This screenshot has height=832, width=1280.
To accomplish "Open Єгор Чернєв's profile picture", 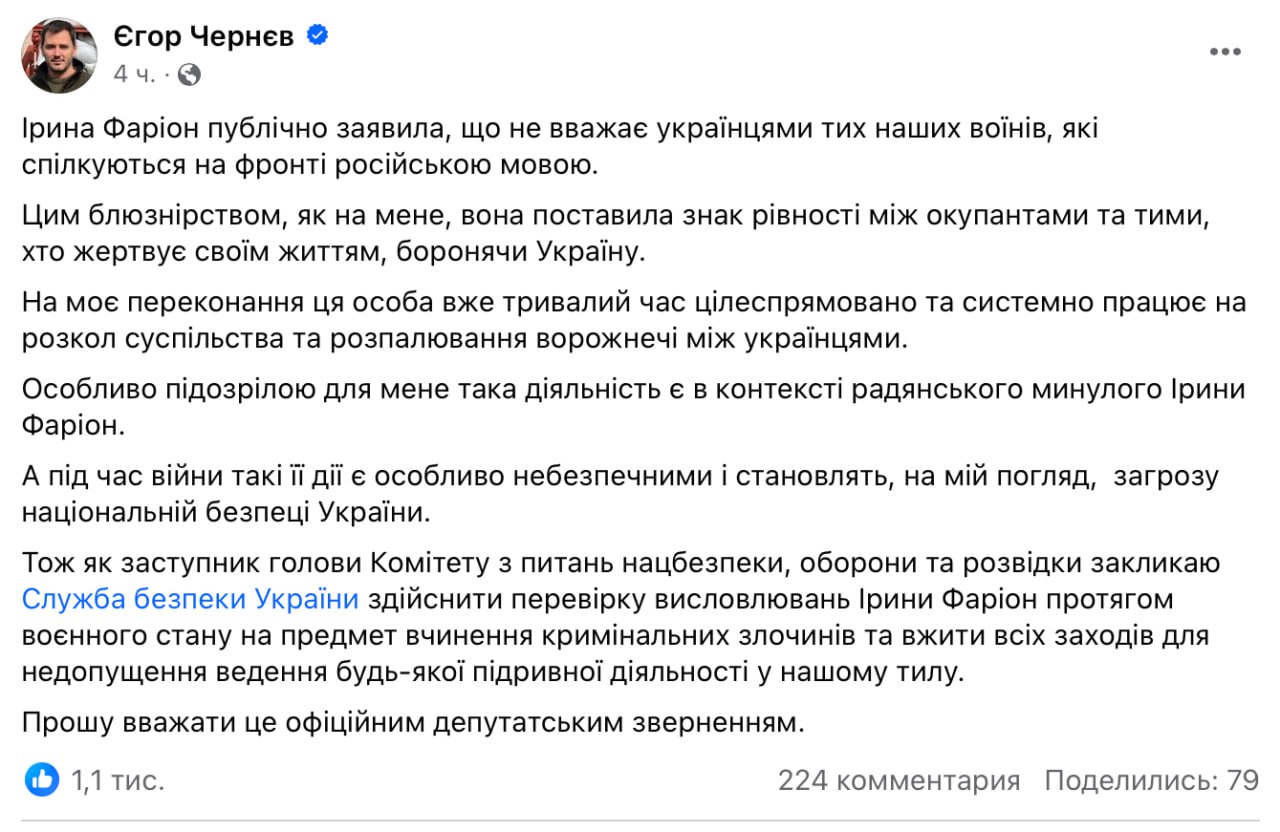I will [x=59, y=55].
